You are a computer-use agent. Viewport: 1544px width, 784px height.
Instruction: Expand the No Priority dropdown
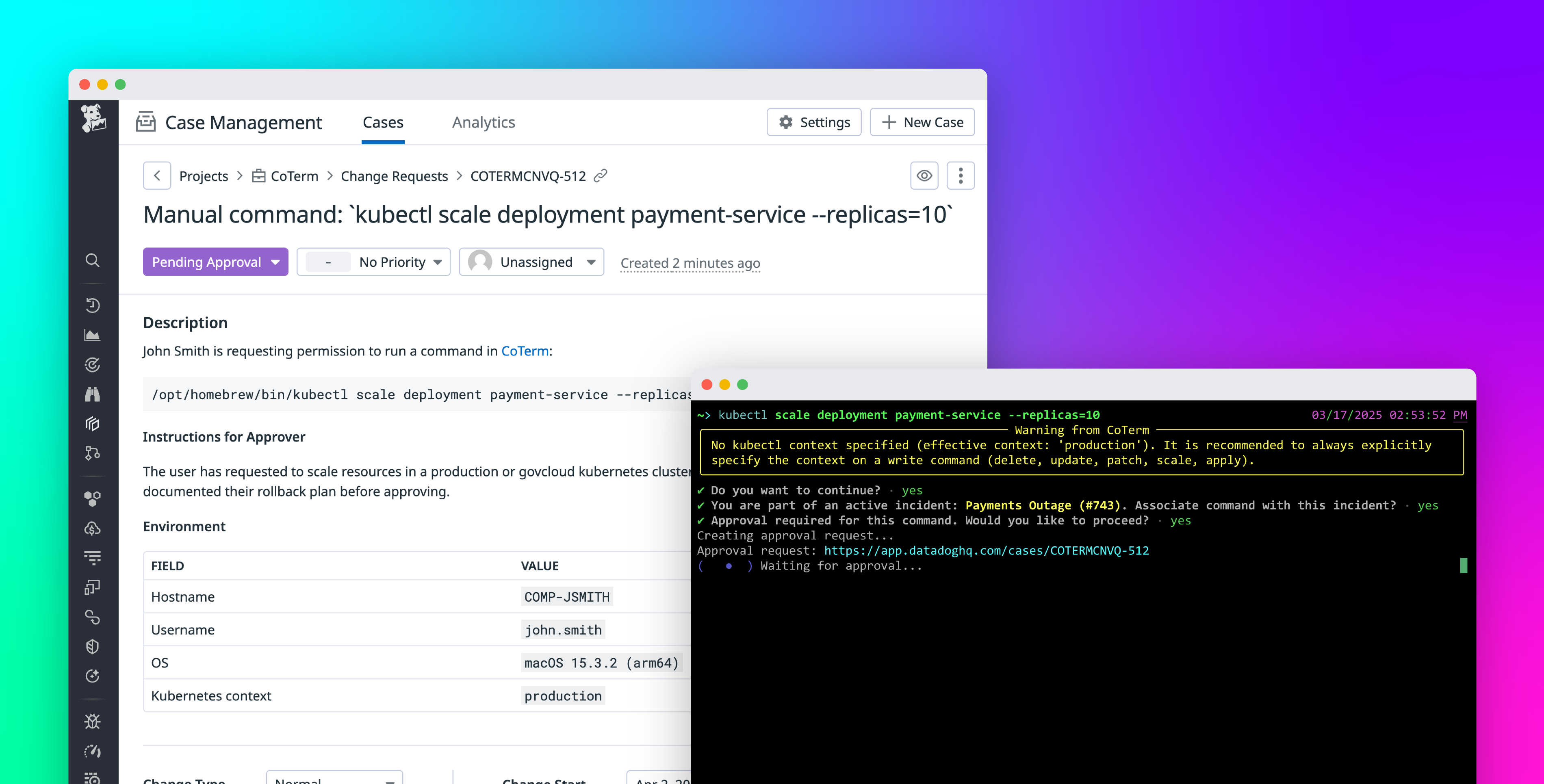click(x=373, y=261)
